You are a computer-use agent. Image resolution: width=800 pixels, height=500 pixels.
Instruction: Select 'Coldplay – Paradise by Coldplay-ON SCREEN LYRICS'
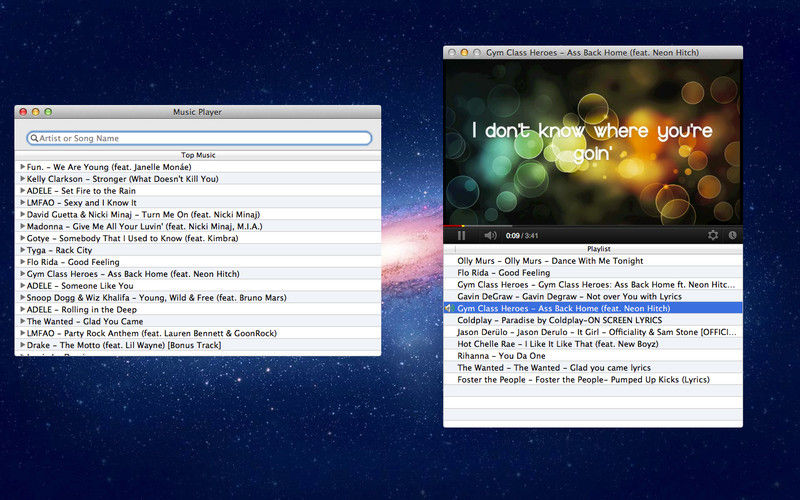coord(593,320)
